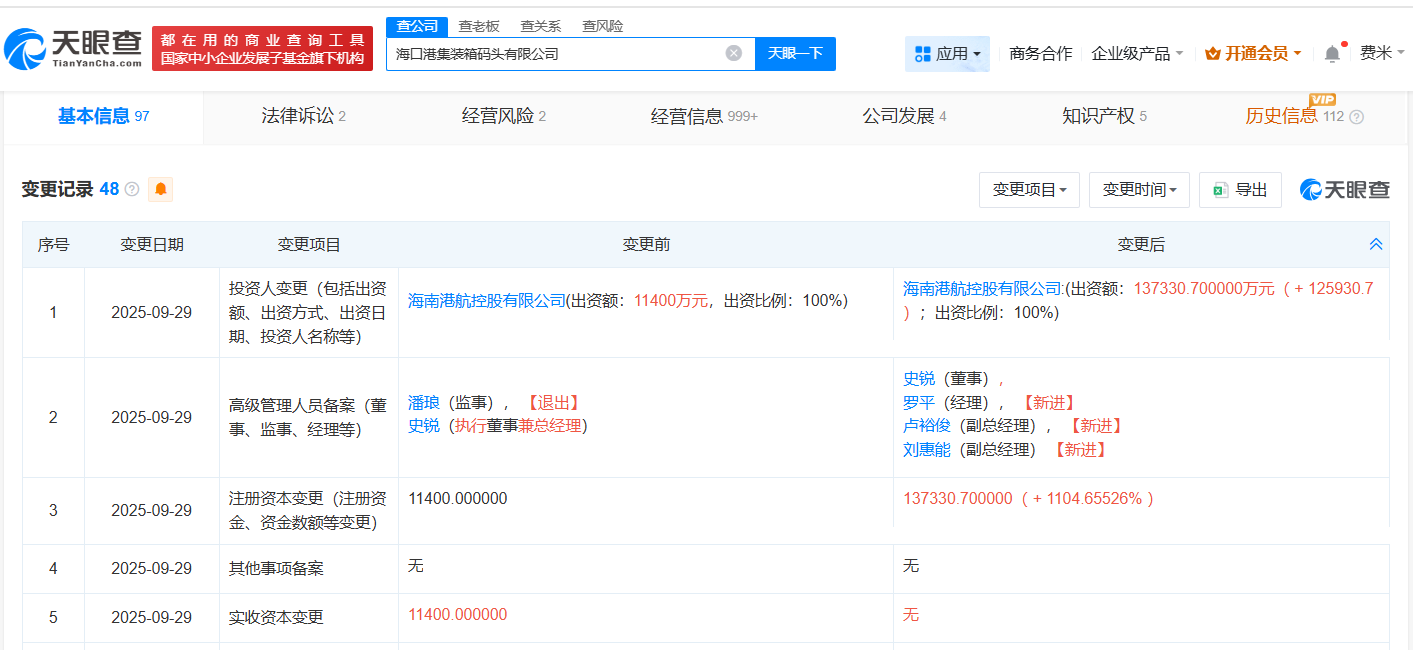Open the 变更时间 filter dropdown
Viewport: 1413px width, 650px height.
point(1139,189)
